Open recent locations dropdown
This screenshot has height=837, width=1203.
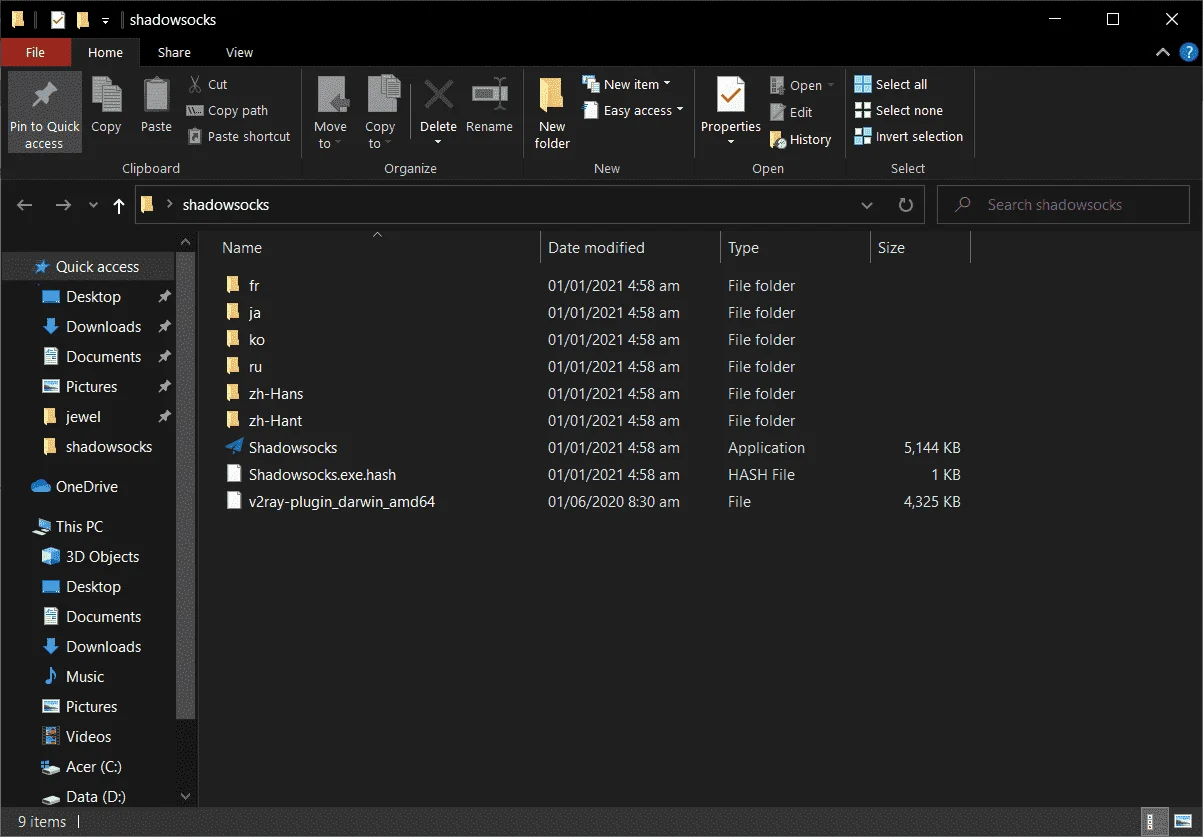(x=93, y=205)
